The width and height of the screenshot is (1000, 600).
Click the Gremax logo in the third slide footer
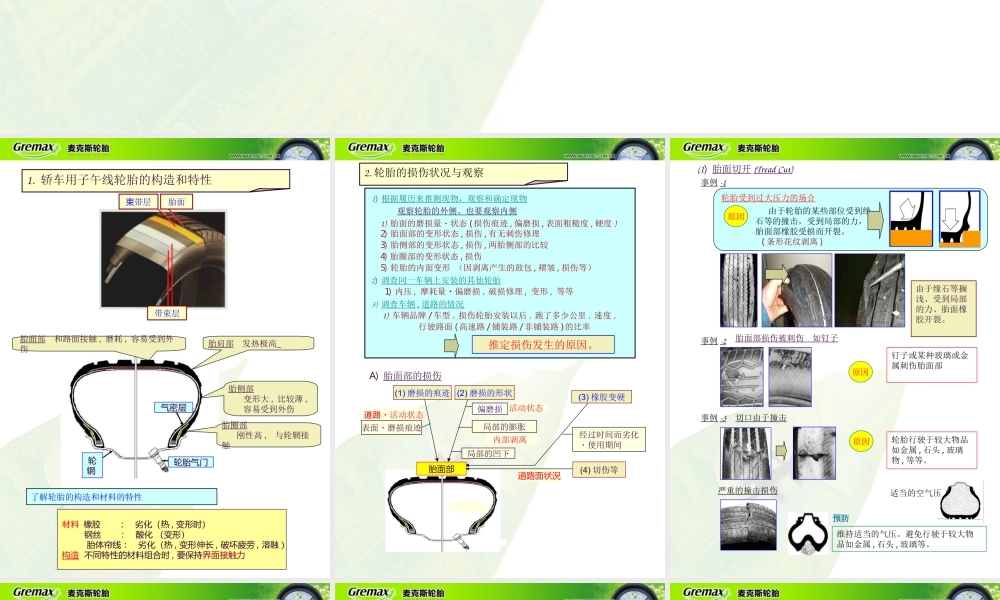point(701,592)
